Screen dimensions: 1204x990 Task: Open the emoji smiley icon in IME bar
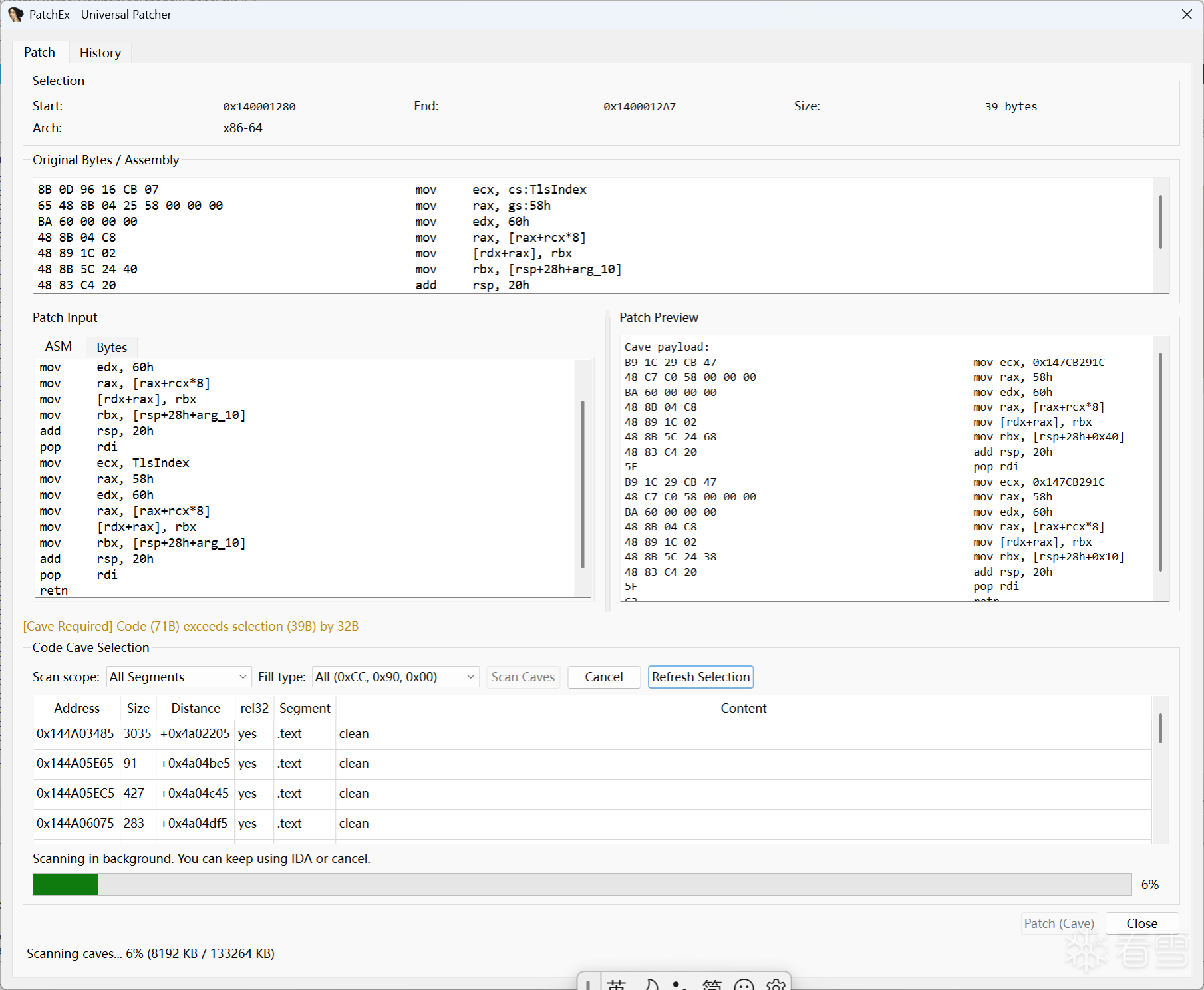(x=744, y=984)
